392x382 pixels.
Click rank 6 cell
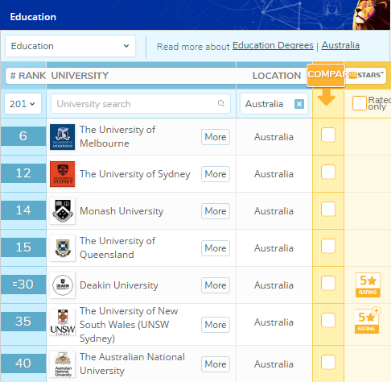coord(23,136)
